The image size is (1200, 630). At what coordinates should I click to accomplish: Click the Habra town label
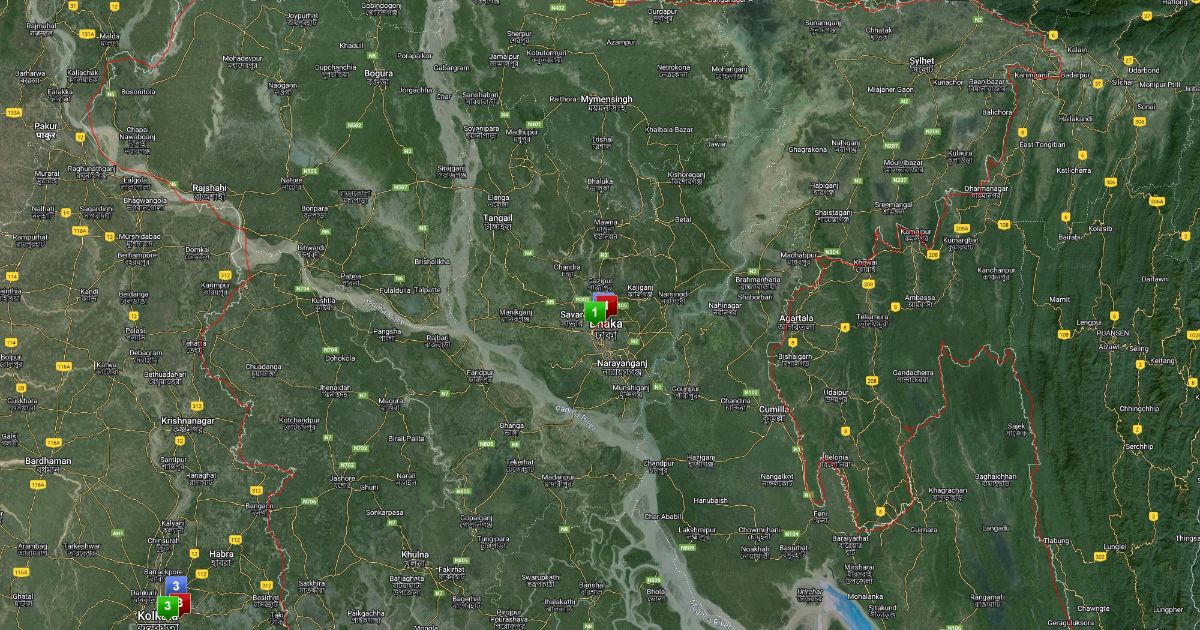click(221, 553)
